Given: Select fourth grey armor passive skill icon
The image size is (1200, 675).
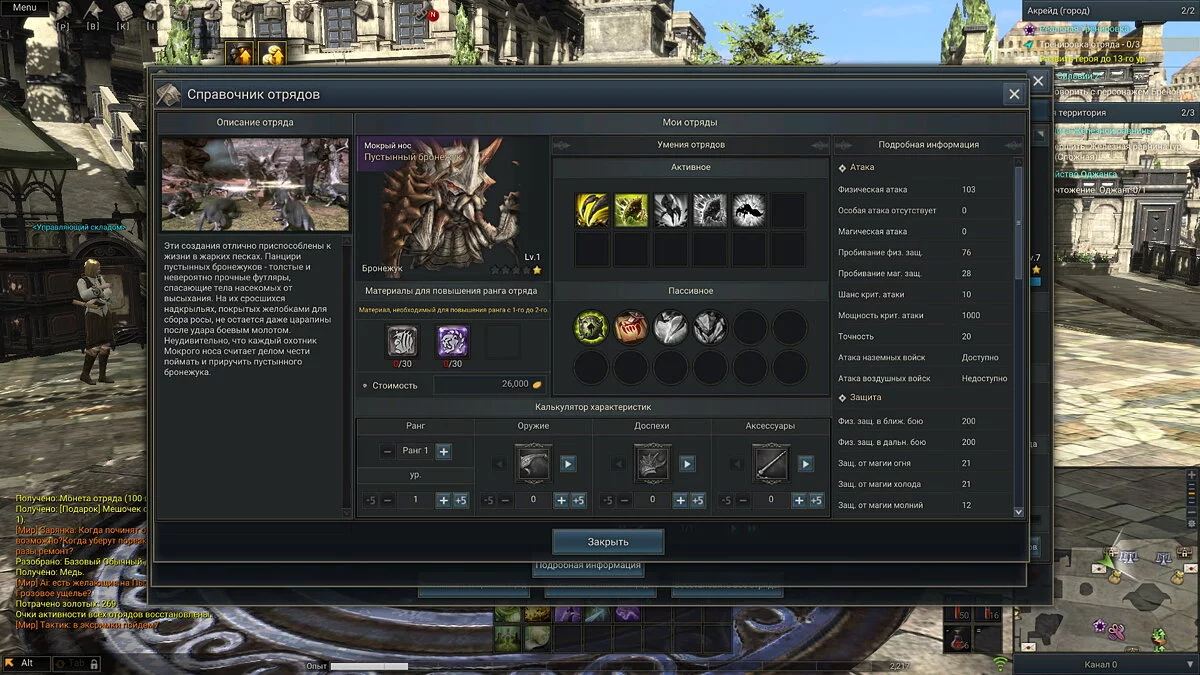Looking at the screenshot, I should tap(710, 327).
